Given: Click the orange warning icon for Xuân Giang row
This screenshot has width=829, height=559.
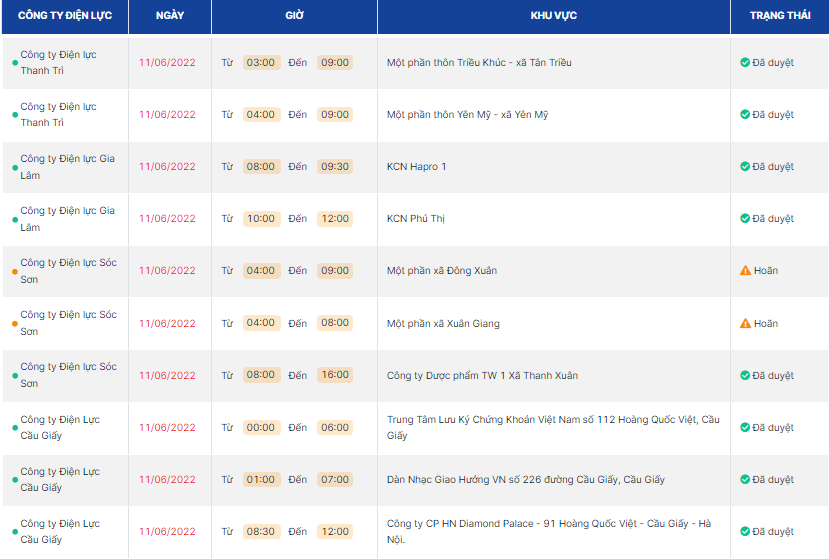Looking at the screenshot, I should [x=745, y=323].
